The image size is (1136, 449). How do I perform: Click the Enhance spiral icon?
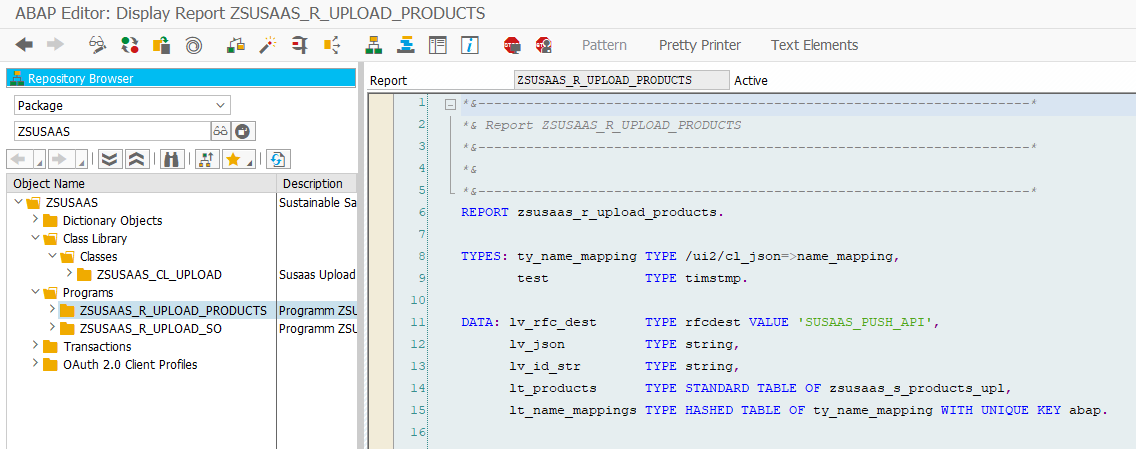[x=193, y=45]
